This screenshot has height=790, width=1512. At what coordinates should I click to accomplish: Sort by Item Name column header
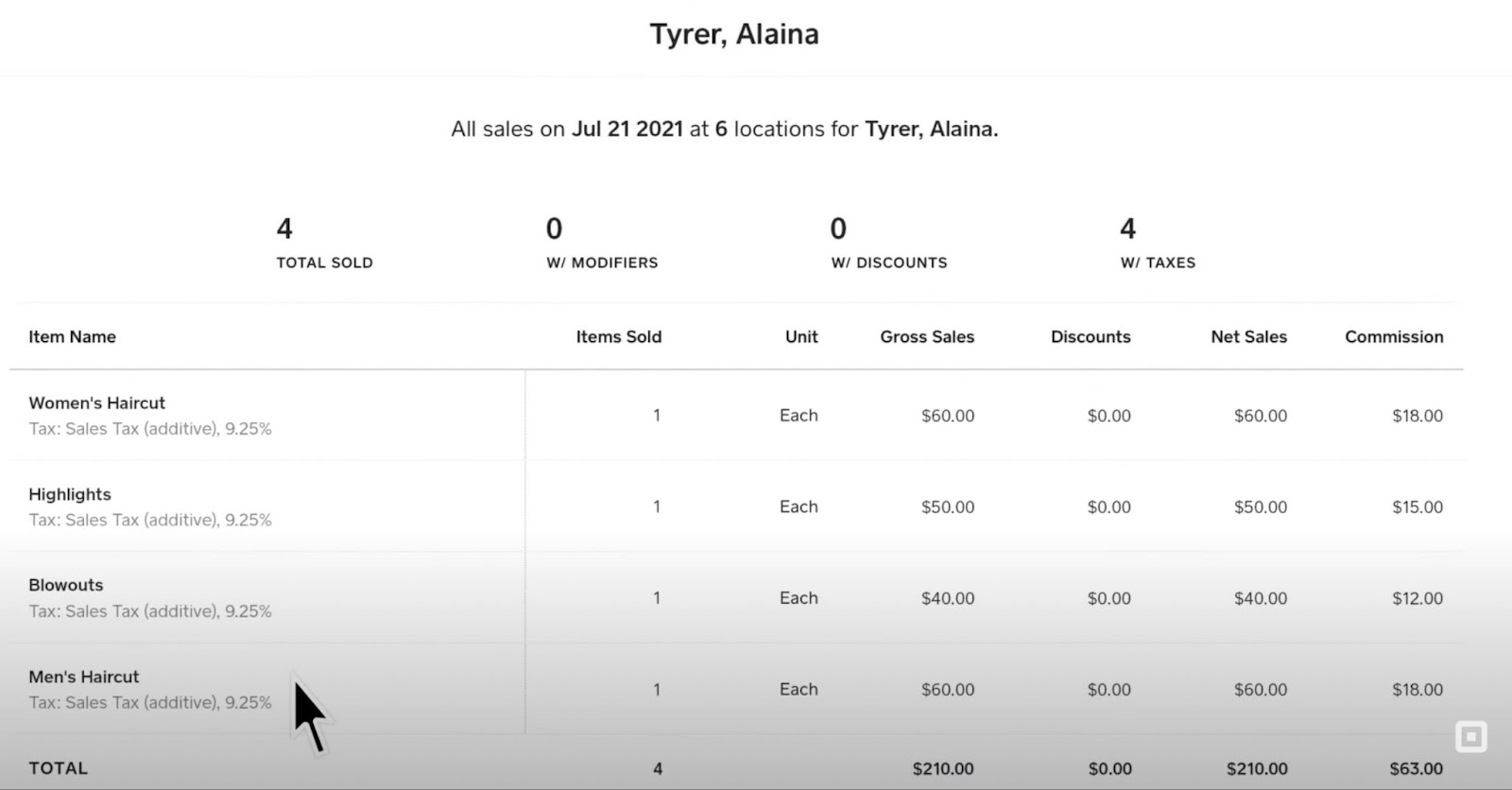coord(72,336)
